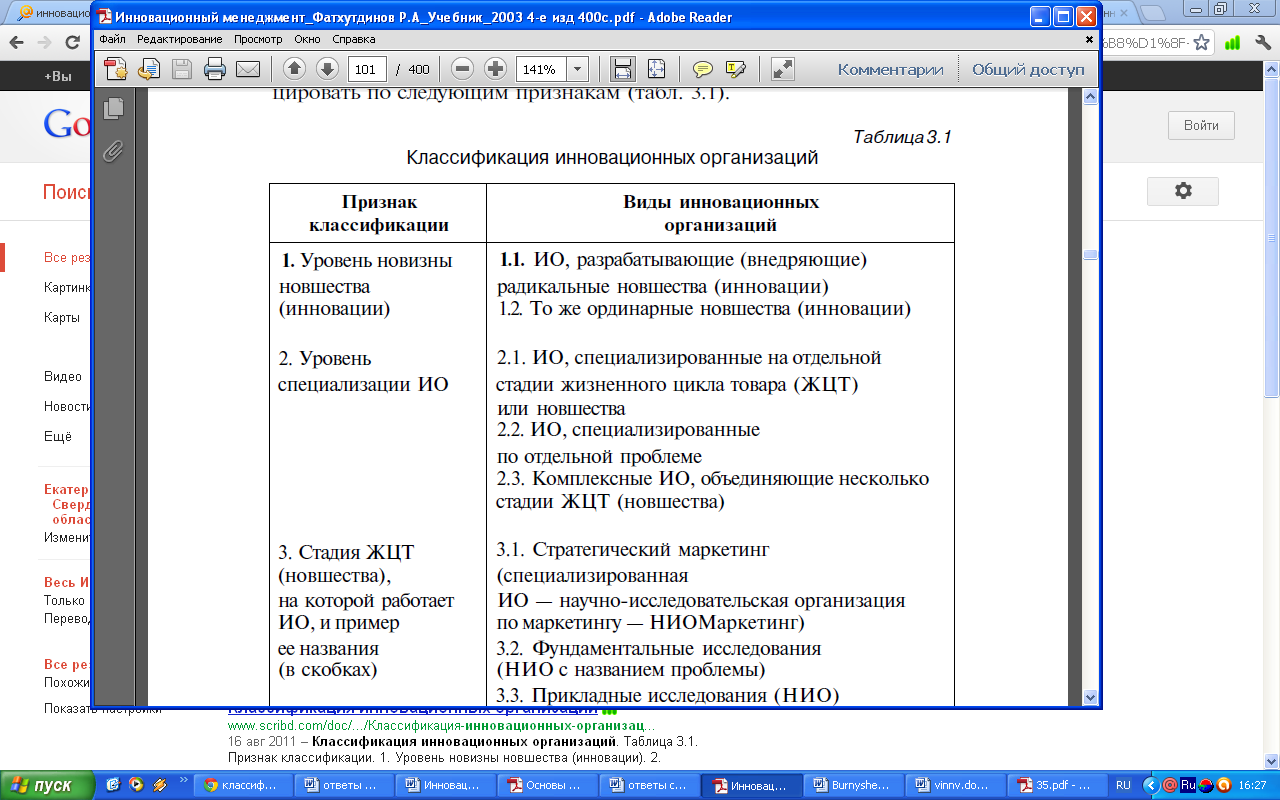Click the zoom percentage field 141%
1280x800 pixels.
[541, 69]
